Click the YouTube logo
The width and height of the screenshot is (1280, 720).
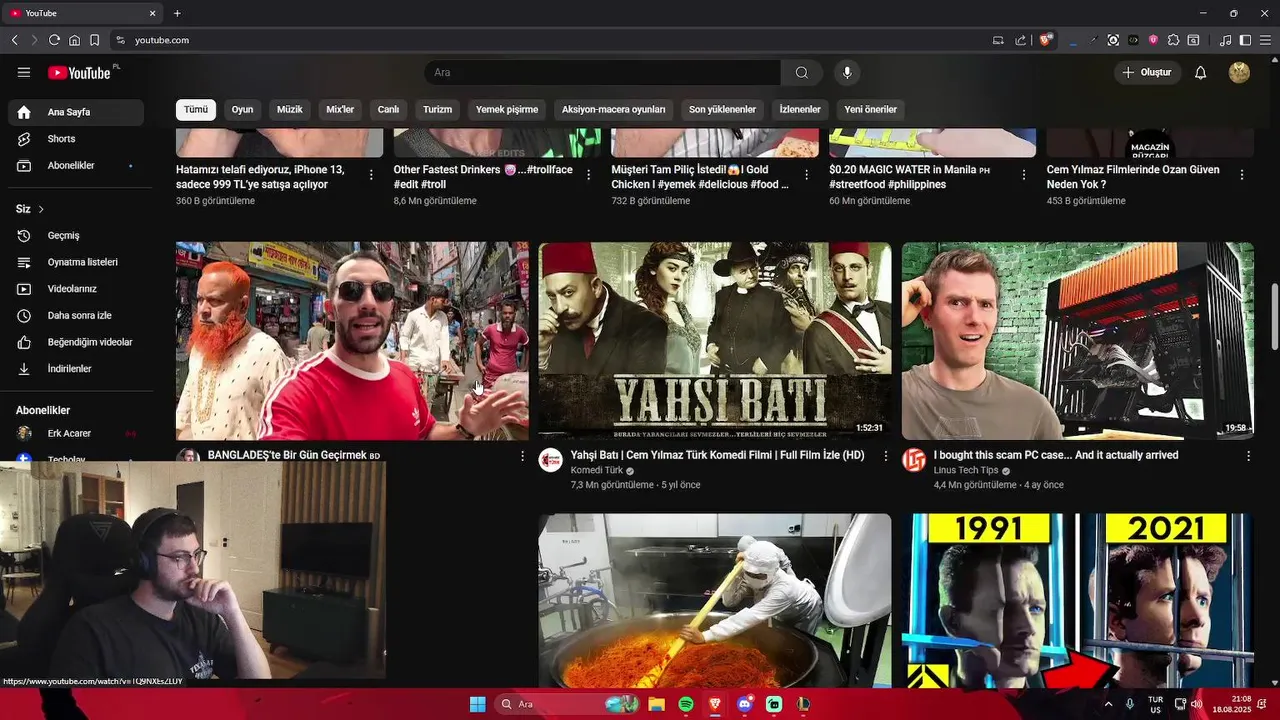pos(80,72)
